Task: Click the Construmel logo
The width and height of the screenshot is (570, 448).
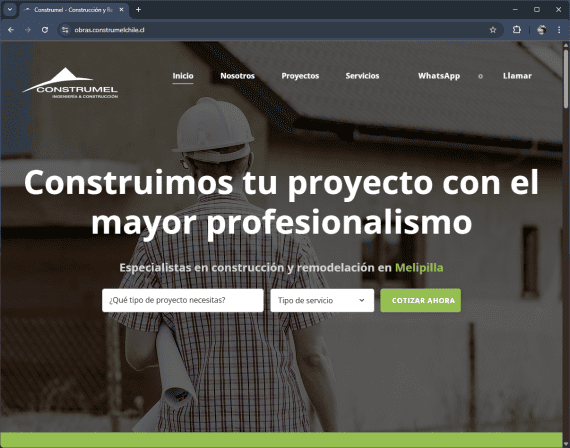Action: coord(70,83)
